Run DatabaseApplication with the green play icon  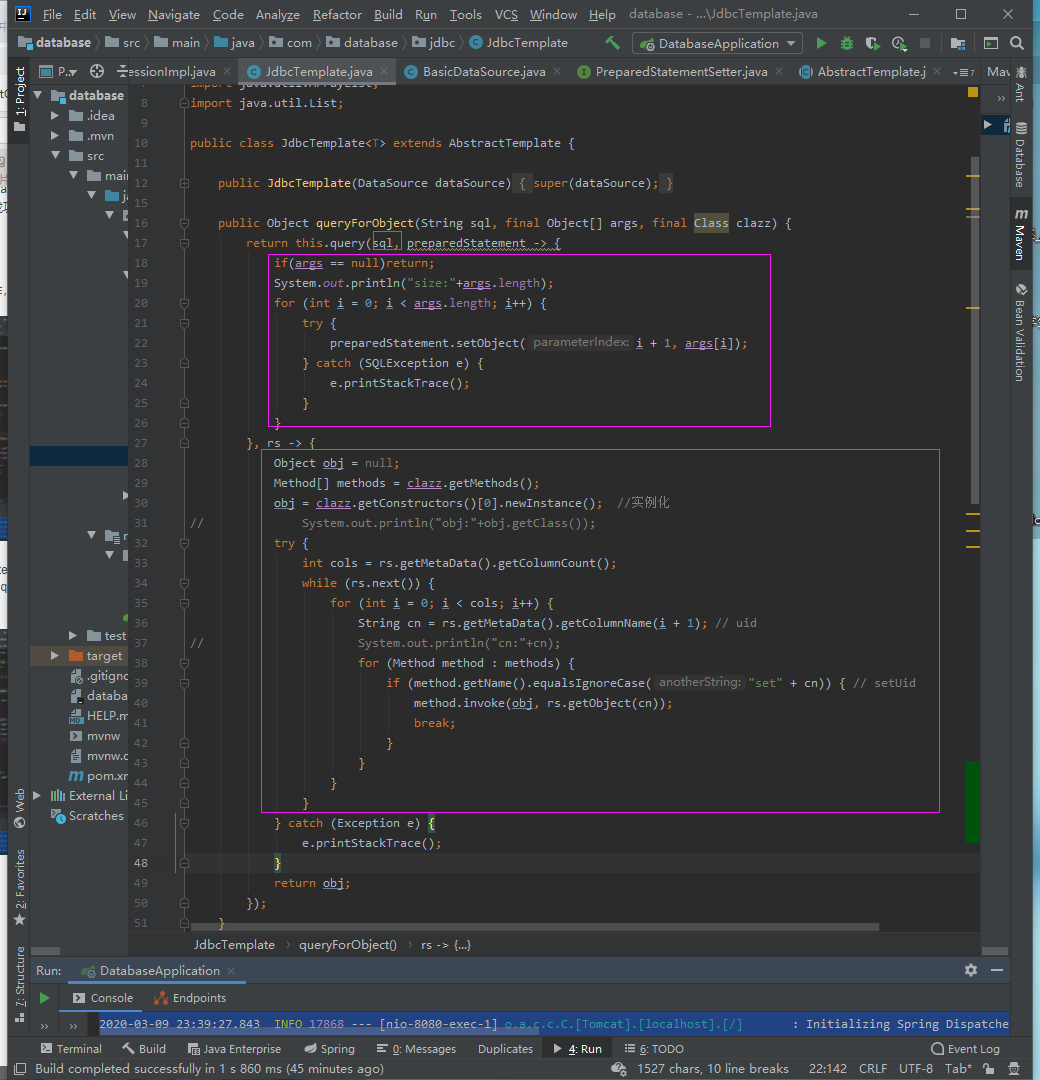tap(821, 43)
